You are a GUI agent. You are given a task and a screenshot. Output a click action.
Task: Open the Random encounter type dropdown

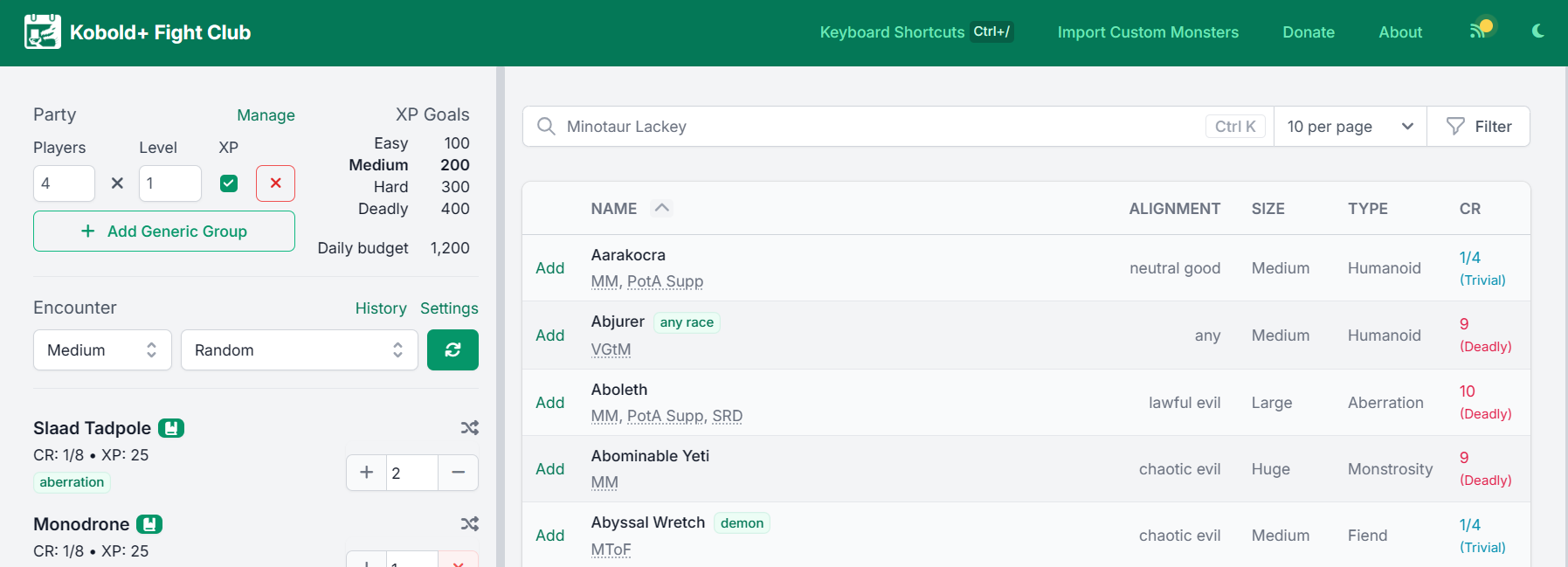coord(299,350)
